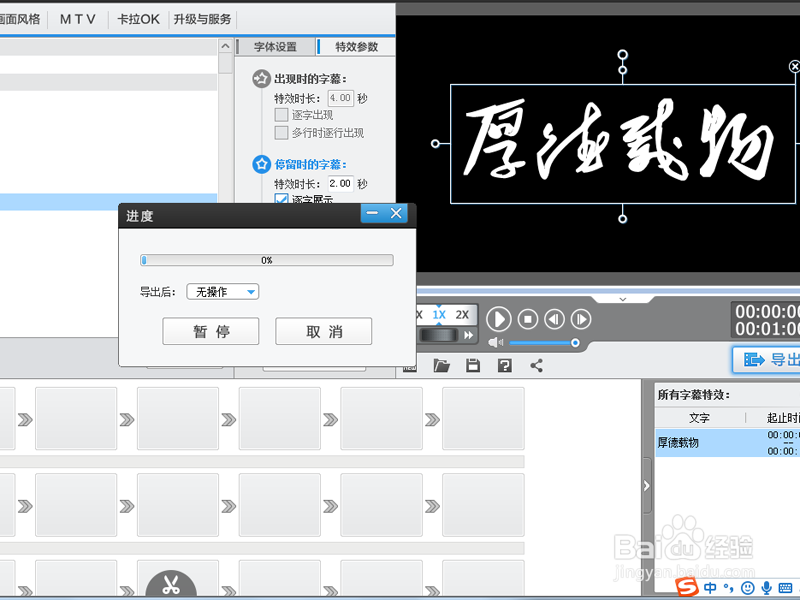Image resolution: width=800 pixels, height=600 pixels.
Task: Select 厚德载物 row in subtitle list
Action: click(x=728, y=442)
